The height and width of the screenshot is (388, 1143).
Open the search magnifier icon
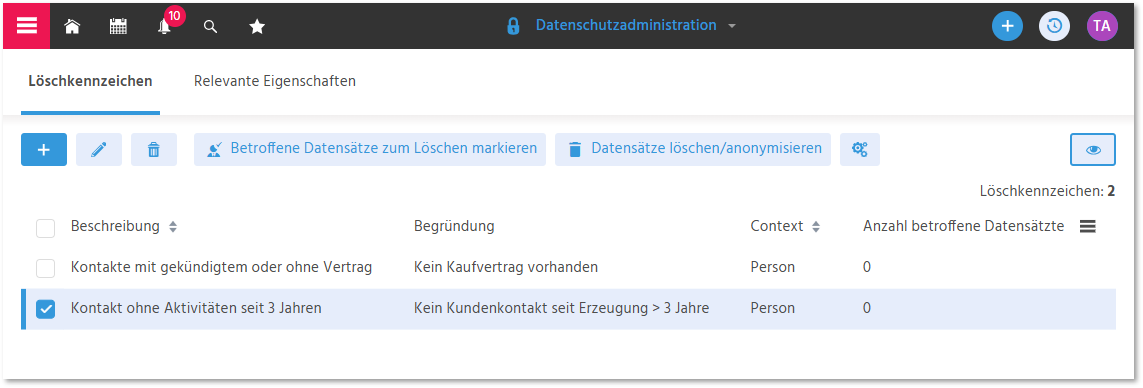pyautogui.click(x=211, y=27)
